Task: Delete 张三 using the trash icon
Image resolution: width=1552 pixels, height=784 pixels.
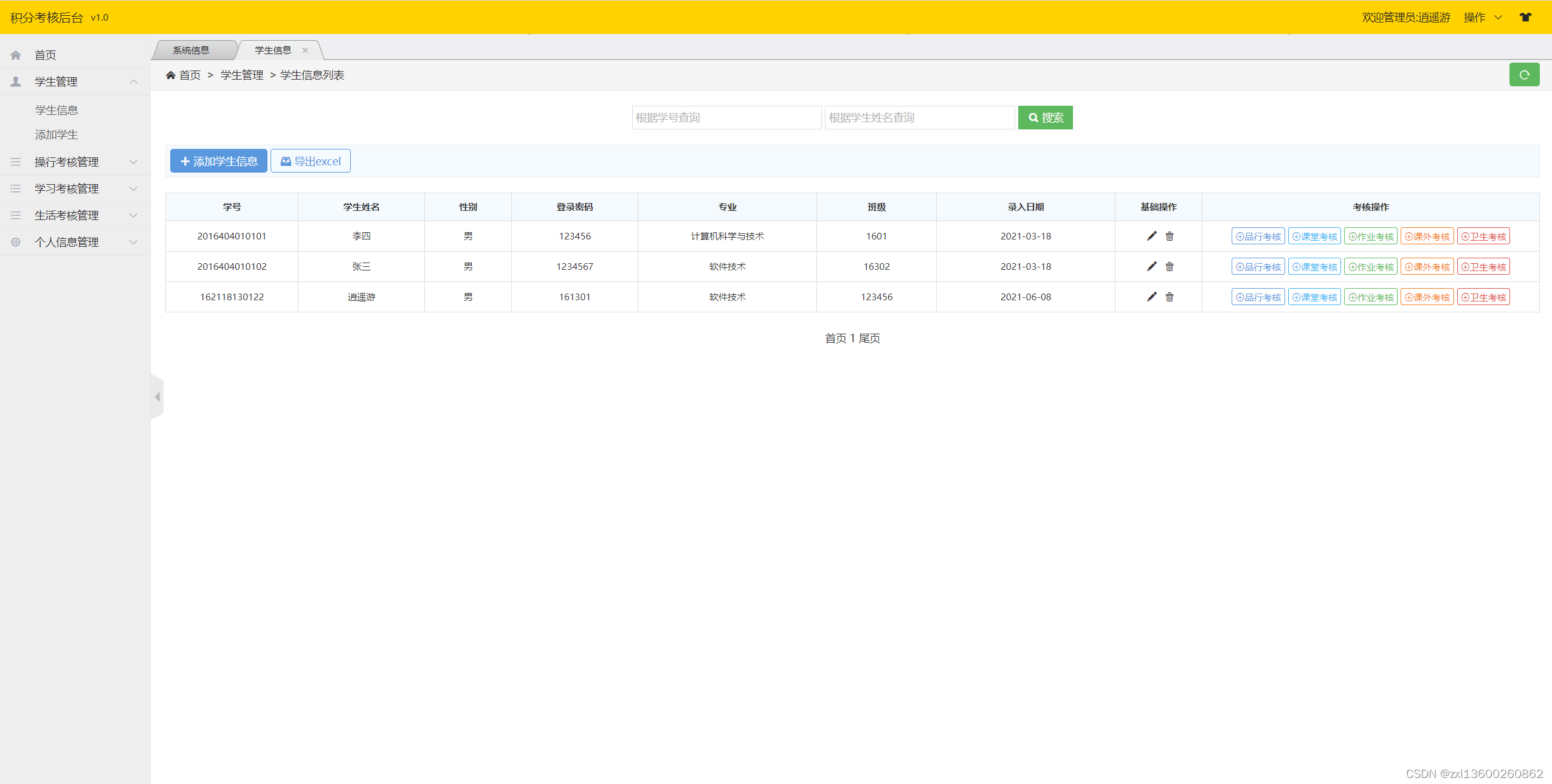Action: tap(1169, 266)
